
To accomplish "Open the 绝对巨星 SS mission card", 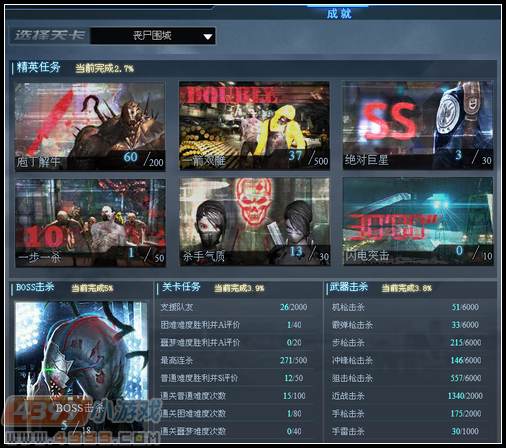I will pyautogui.click(x=418, y=125).
